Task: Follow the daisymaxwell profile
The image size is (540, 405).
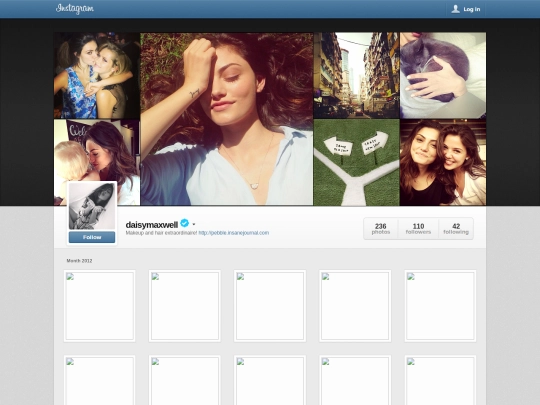Action: pyautogui.click(x=92, y=237)
